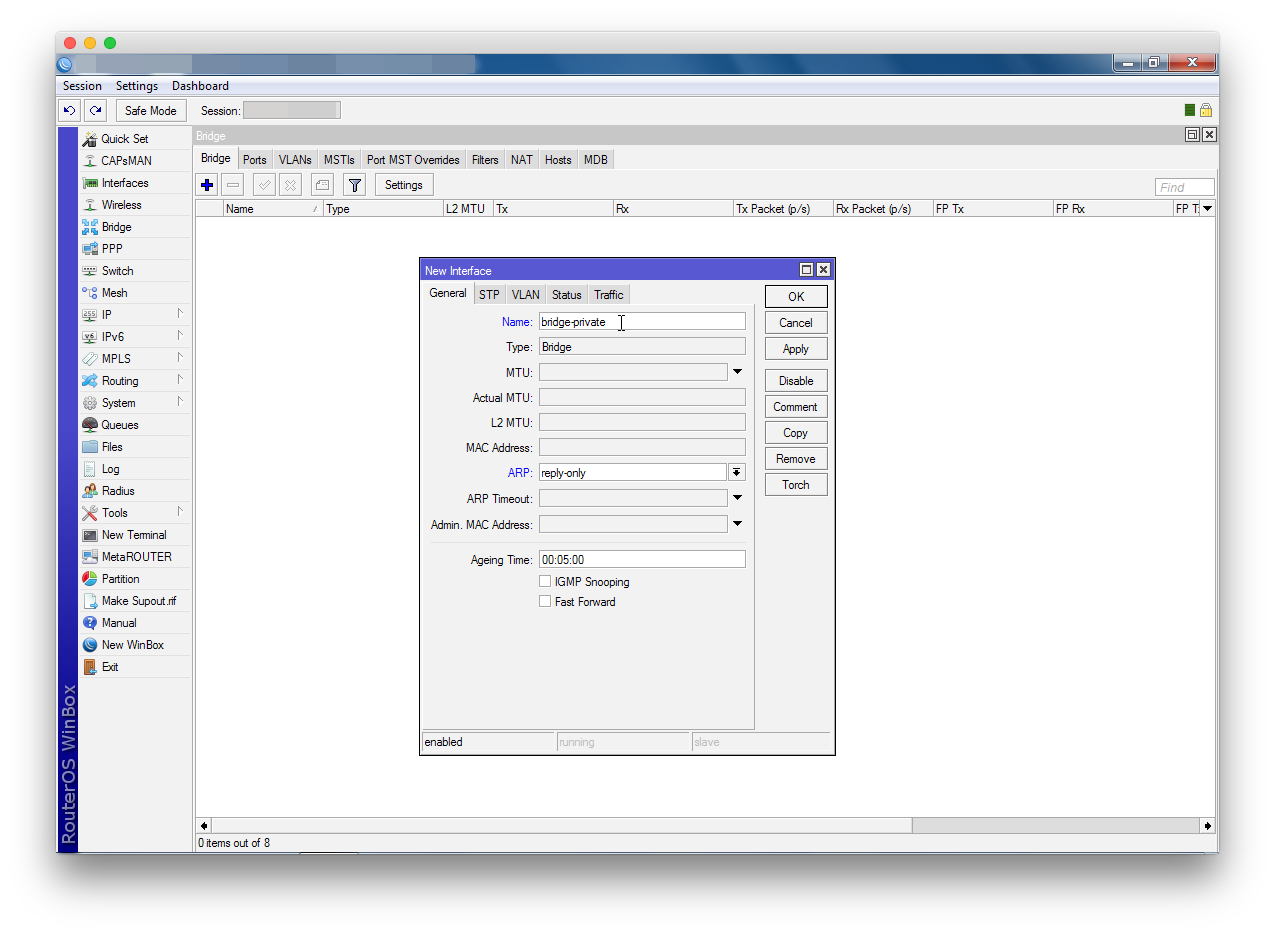
Task: Expand the Admin. MAC Address field arrow
Action: coord(737,524)
